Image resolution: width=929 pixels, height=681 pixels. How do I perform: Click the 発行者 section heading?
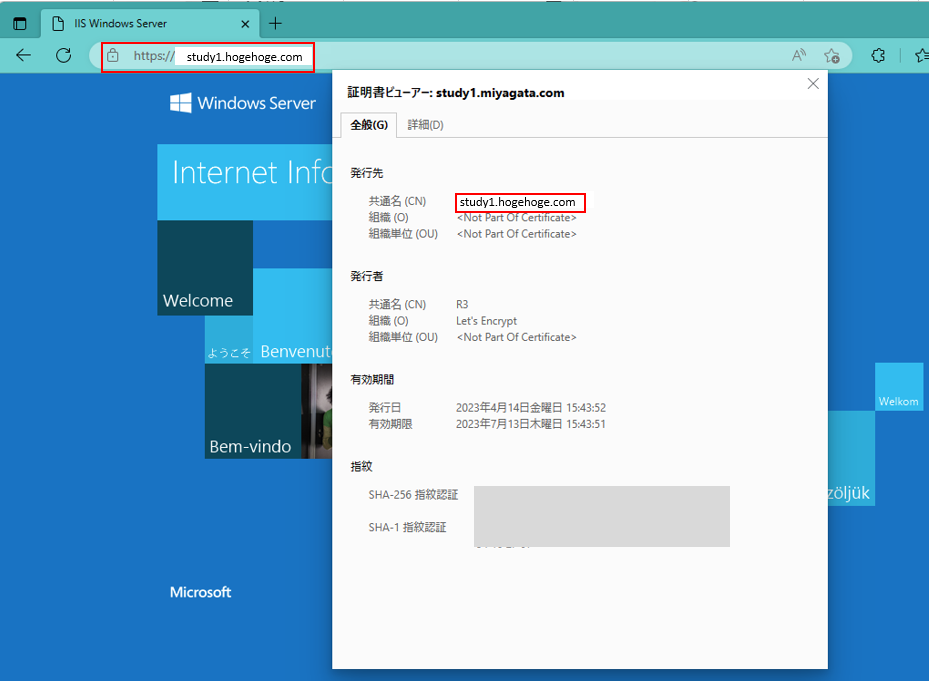click(367, 276)
